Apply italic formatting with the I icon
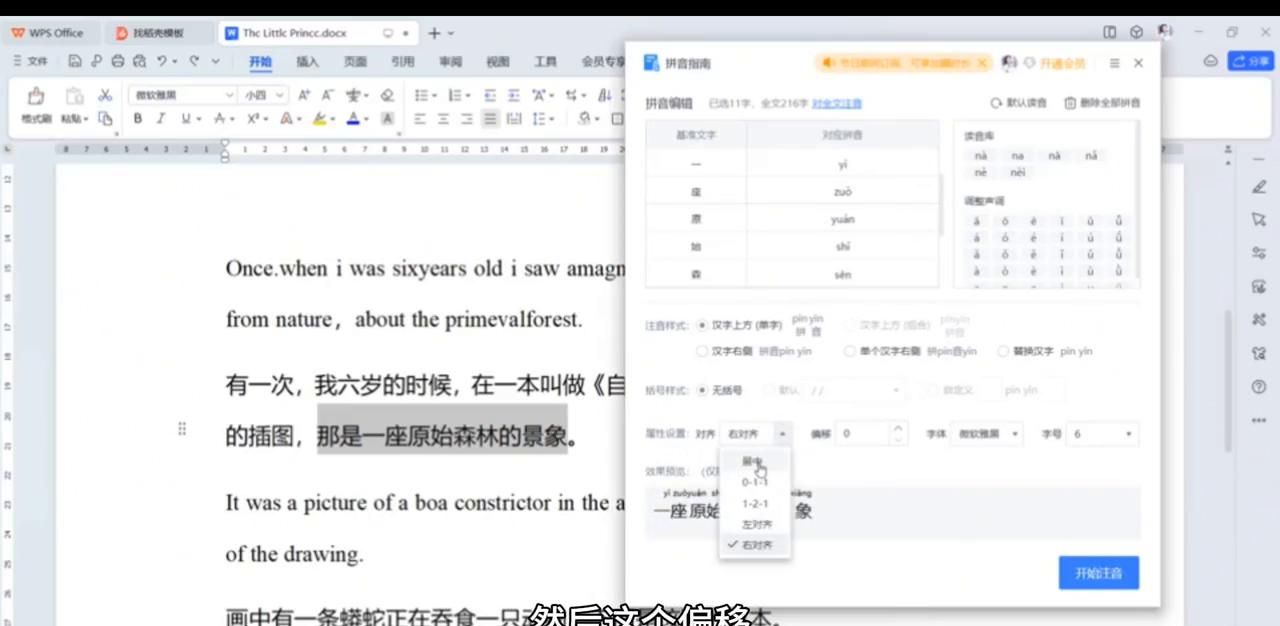Screen dimensions: 1280x626 click(x=160, y=119)
